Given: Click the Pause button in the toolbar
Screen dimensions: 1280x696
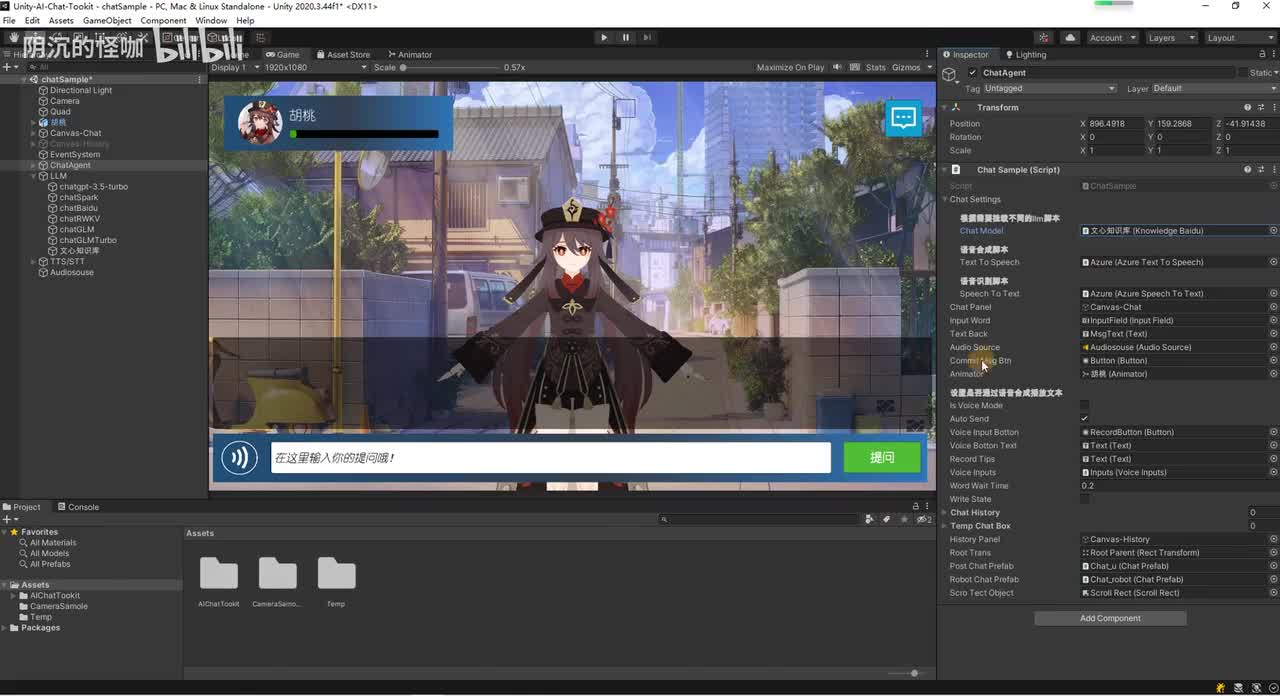Looking at the screenshot, I should point(626,38).
